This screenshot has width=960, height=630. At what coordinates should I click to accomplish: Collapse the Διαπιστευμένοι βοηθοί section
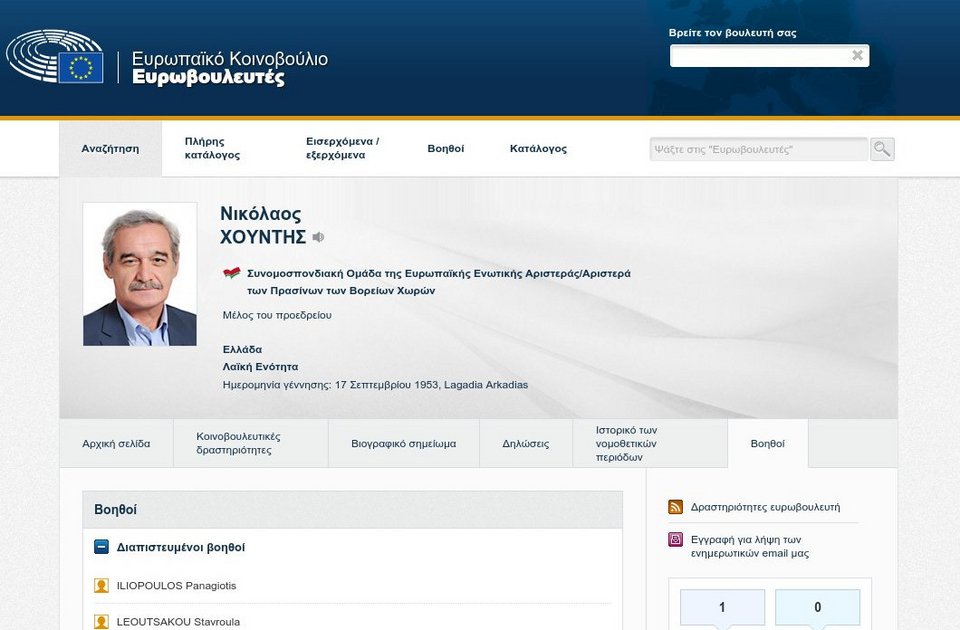[x=101, y=547]
